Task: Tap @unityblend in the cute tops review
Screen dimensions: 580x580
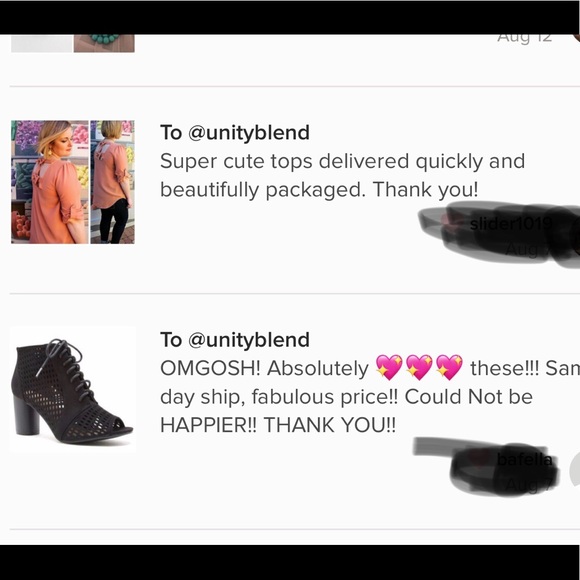Action: pos(249,132)
